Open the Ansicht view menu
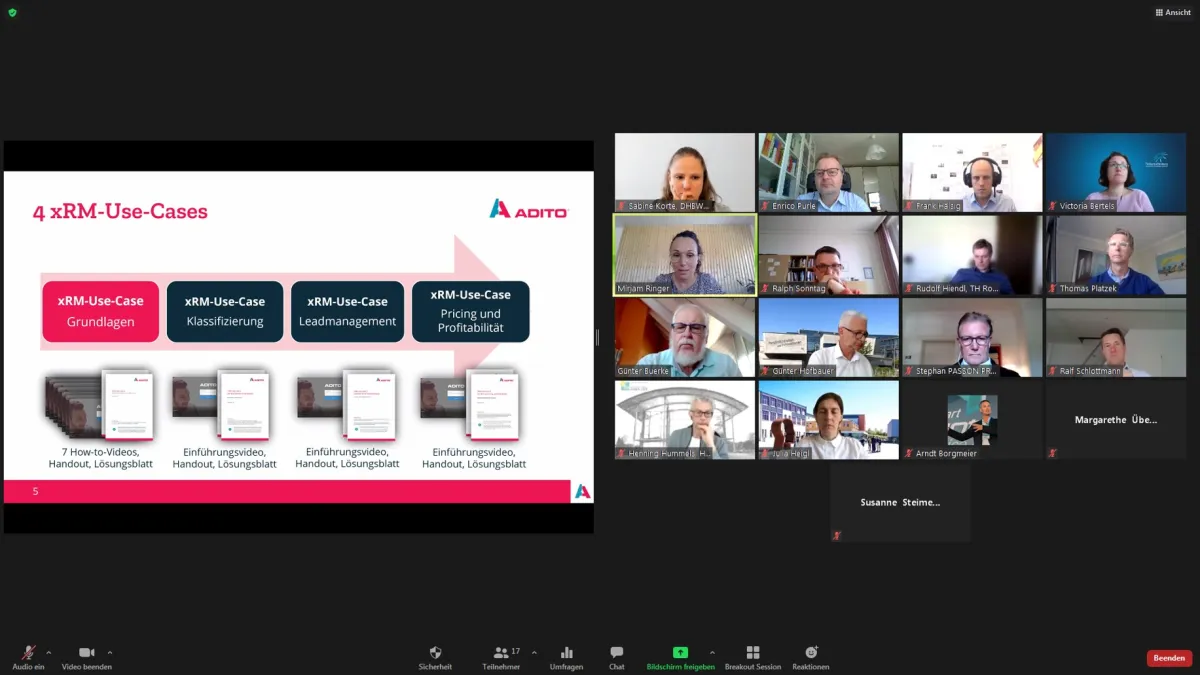 1173,12
